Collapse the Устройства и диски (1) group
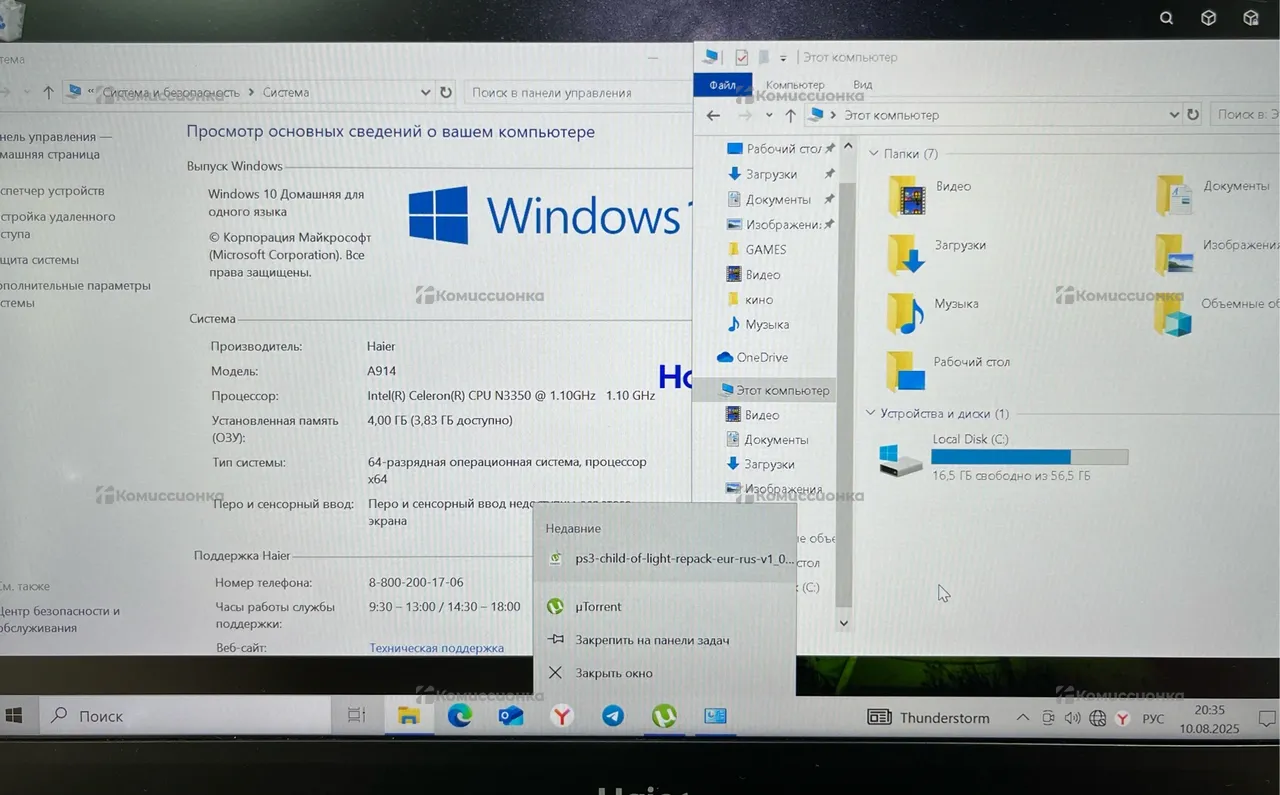The image size is (1280, 795). pyautogui.click(x=872, y=414)
